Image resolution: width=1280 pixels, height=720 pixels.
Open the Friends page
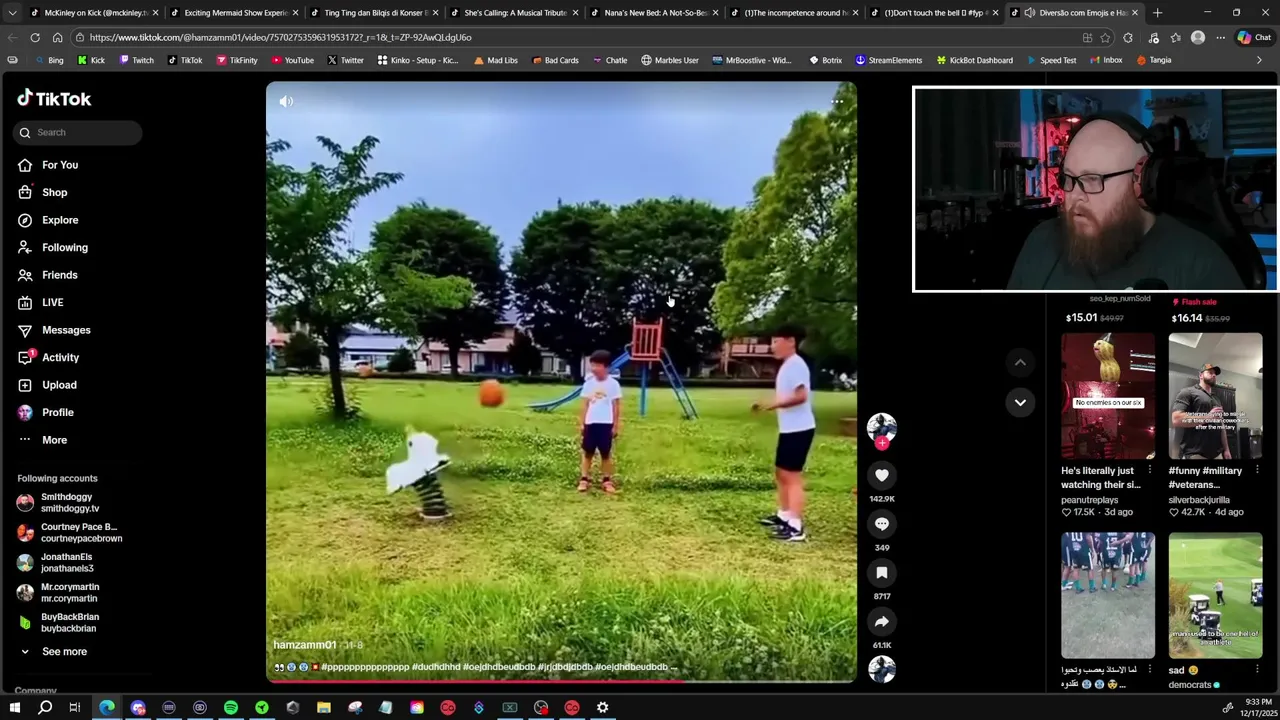coord(60,275)
